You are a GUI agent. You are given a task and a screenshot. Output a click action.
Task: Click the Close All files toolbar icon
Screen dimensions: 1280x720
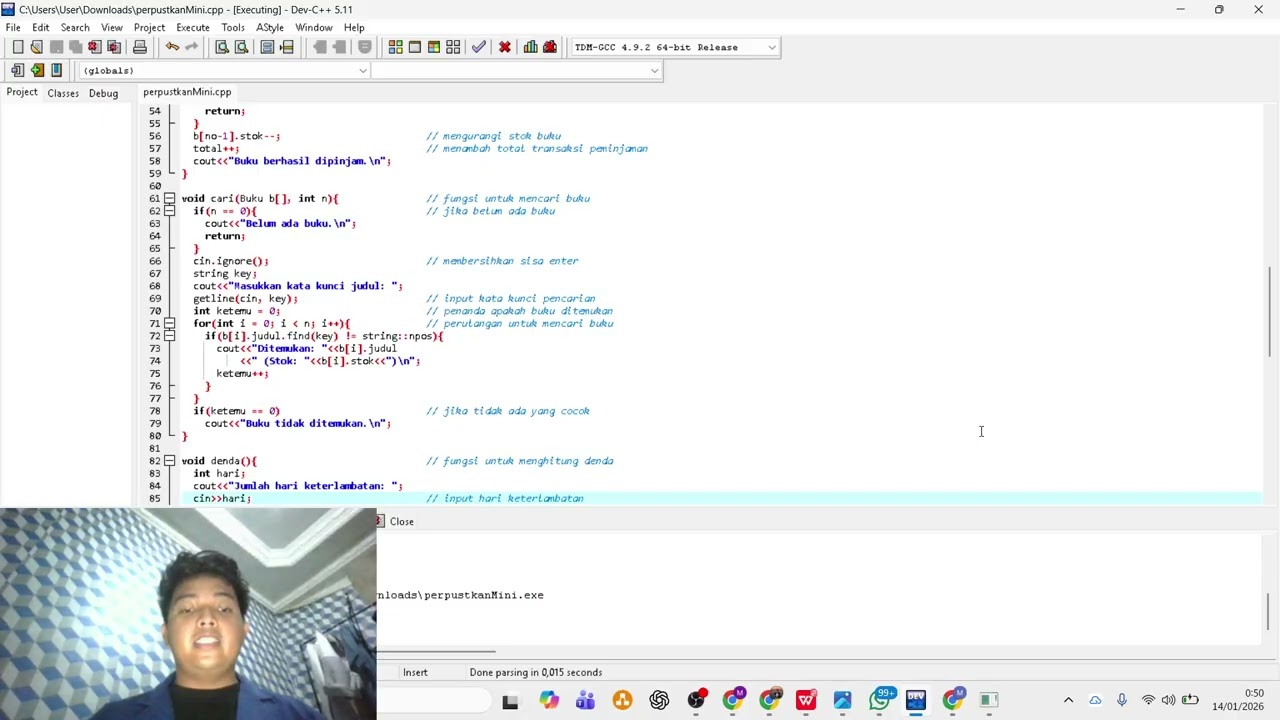pyautogui.click(x=114, y=47)
